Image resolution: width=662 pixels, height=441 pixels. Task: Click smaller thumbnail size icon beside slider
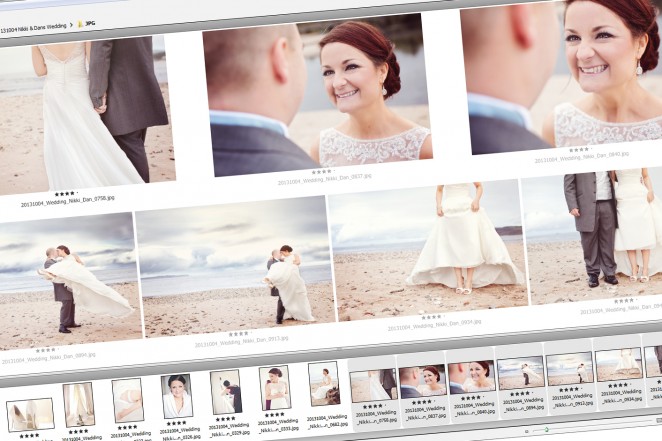click(526, 431)
